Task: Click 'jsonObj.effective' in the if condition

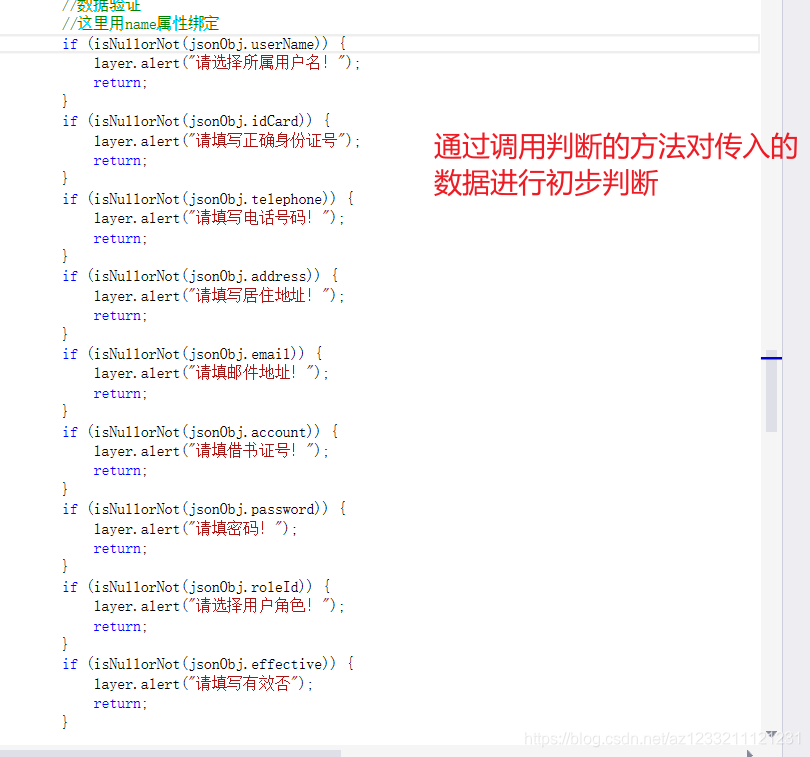Action: coord(256,665)
